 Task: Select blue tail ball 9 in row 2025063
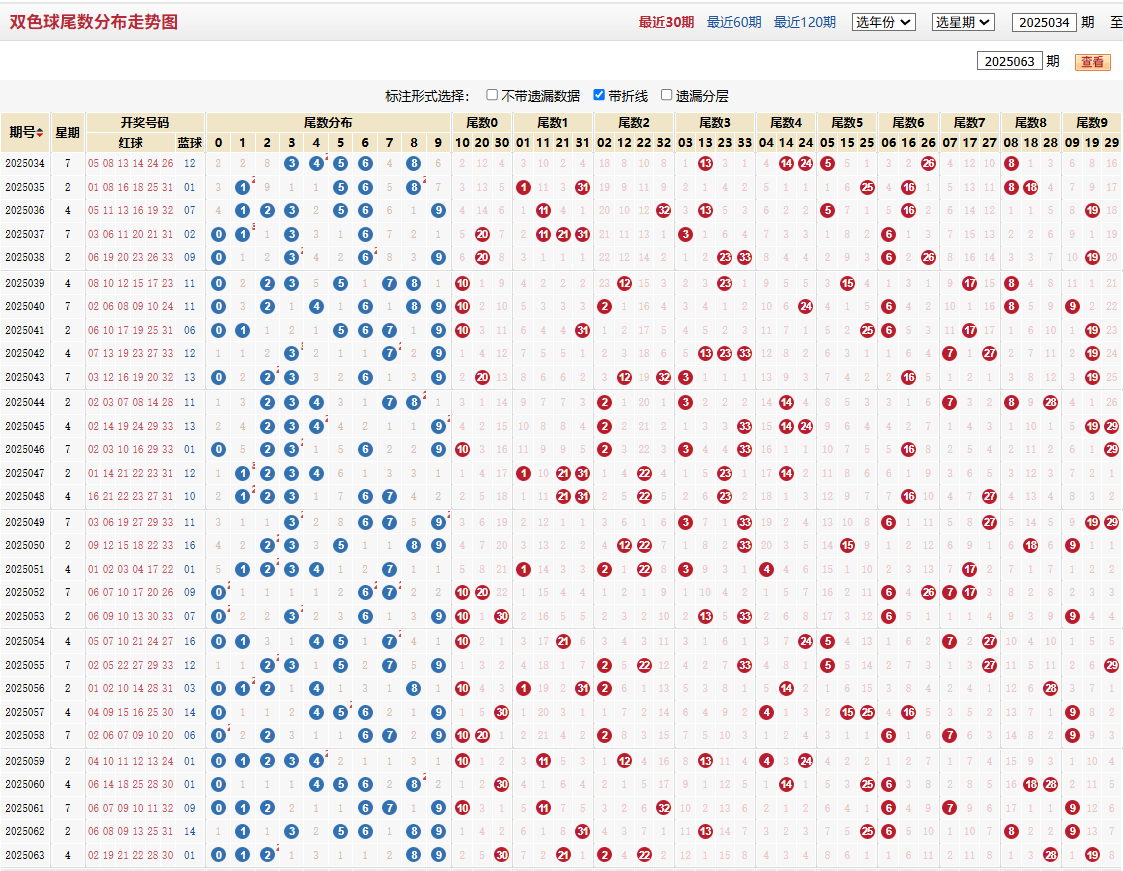439,855
